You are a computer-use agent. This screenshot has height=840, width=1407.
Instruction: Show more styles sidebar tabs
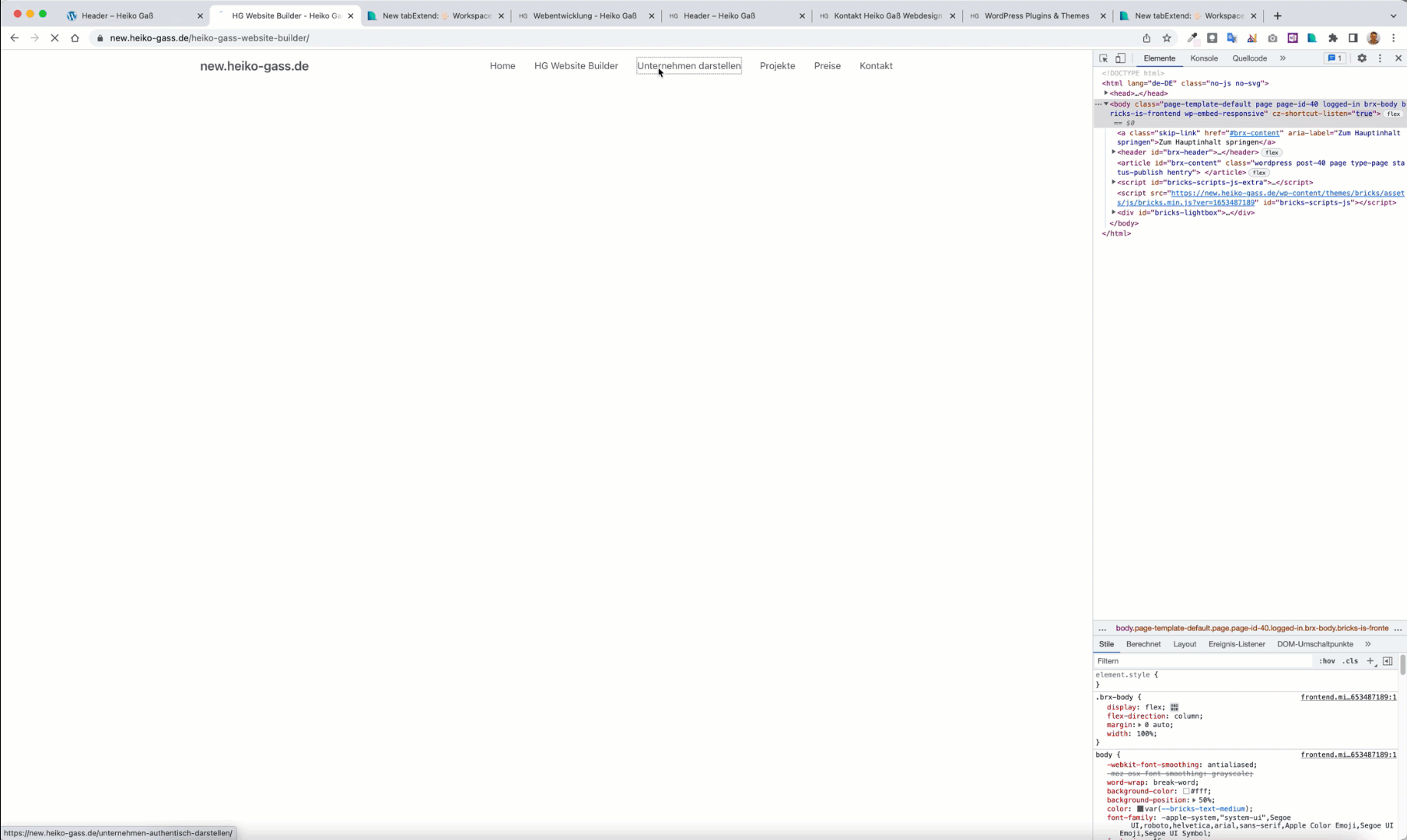(x=1368, y=644)
